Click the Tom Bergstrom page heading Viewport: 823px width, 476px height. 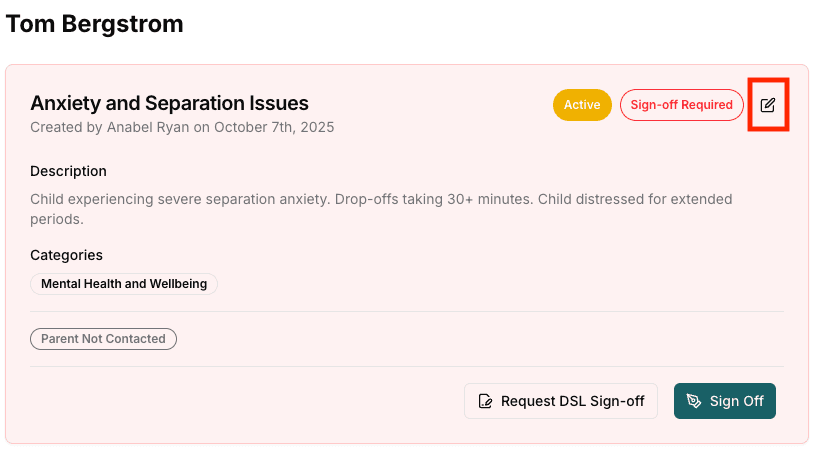(95, 25)
